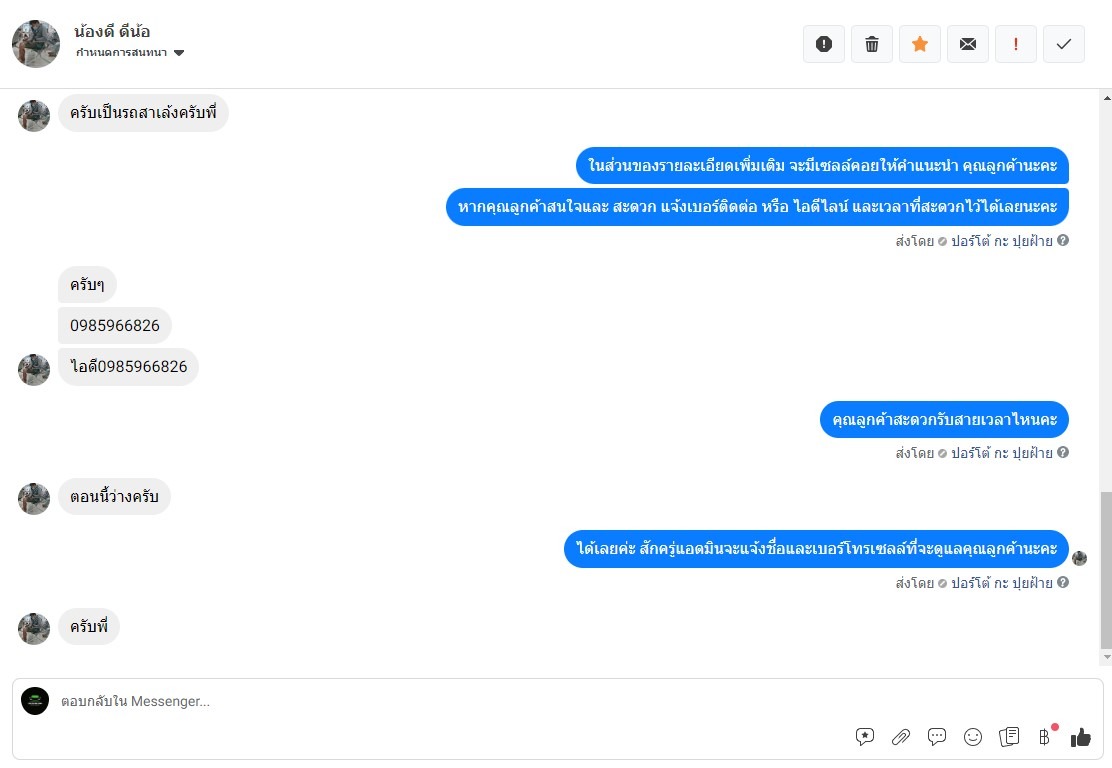Toggle the red exclamation priority button
The image size is (1112, 768).
1016,44
